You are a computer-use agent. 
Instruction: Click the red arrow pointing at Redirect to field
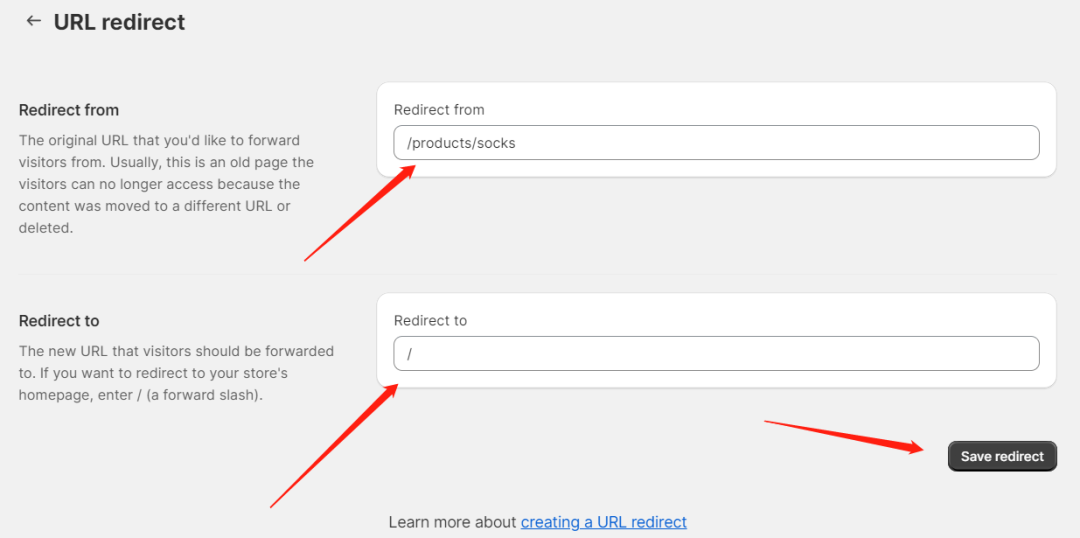point(333,446)
